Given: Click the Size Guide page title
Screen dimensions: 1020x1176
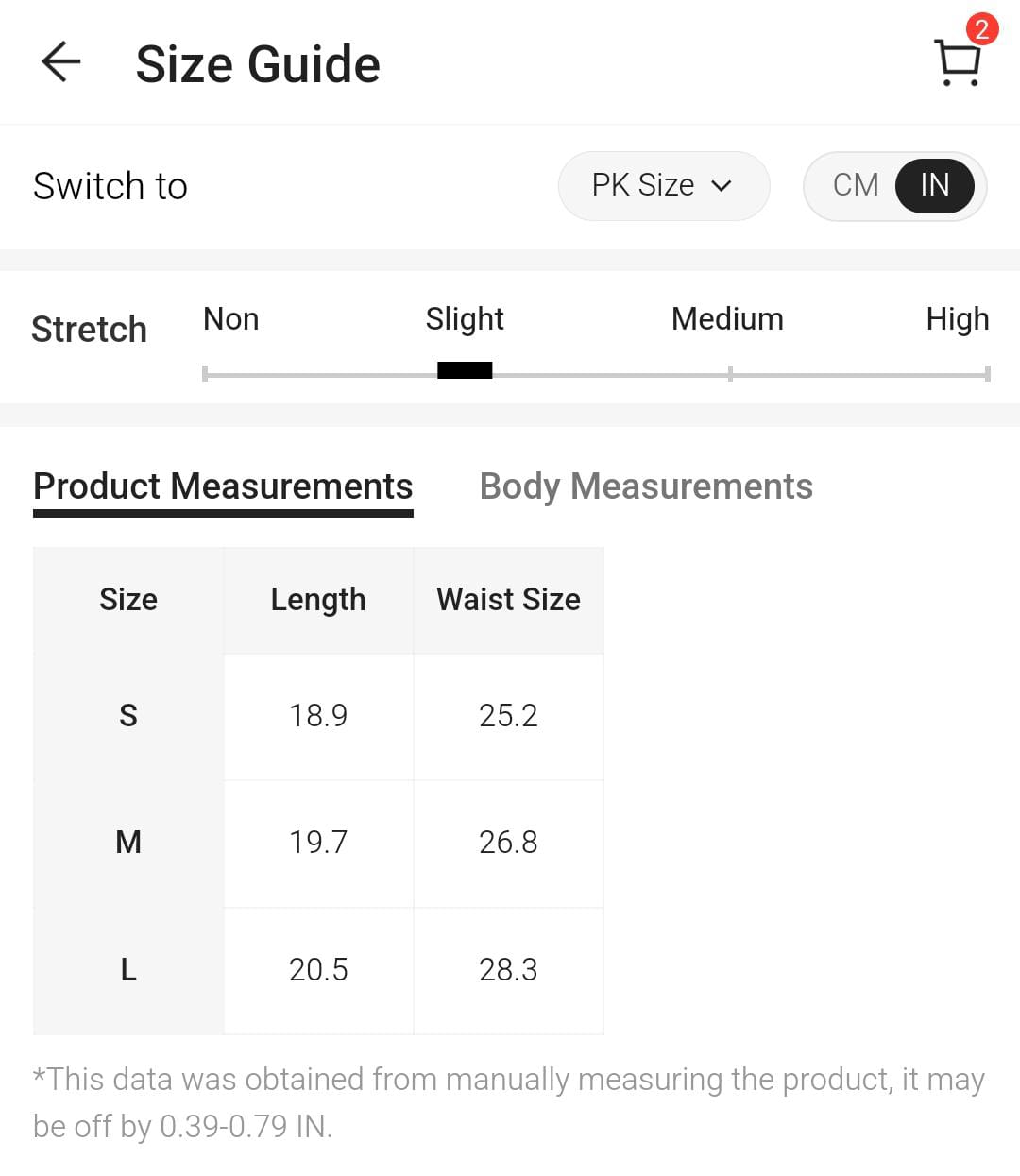Looking at the screenshot, I should pyautogui.click(x=258, y=64).
